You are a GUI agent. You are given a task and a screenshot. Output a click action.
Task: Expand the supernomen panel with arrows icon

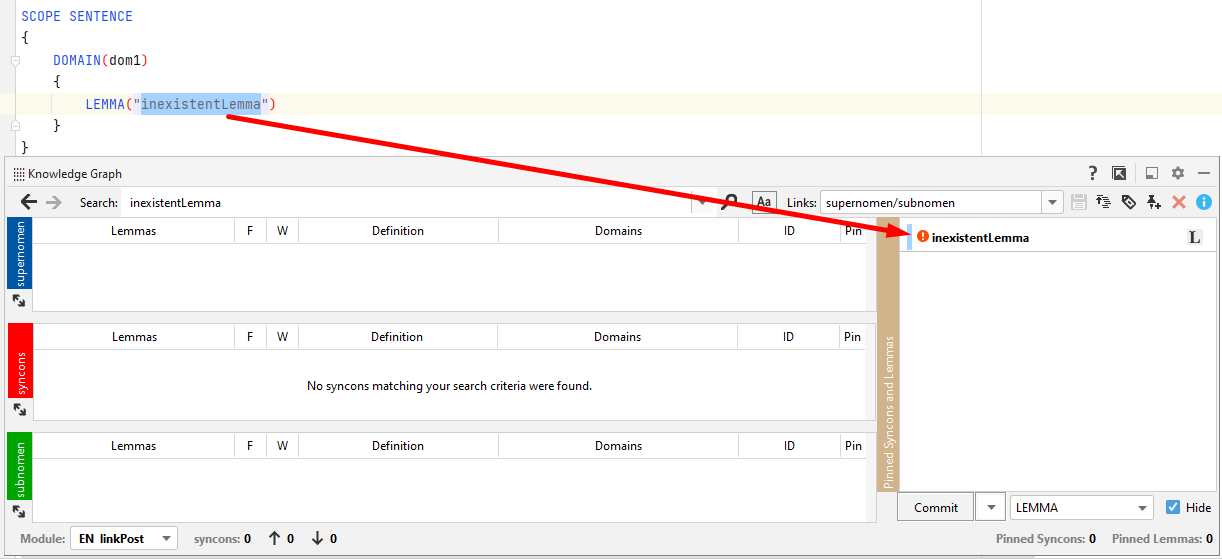[x=19, y=300]
